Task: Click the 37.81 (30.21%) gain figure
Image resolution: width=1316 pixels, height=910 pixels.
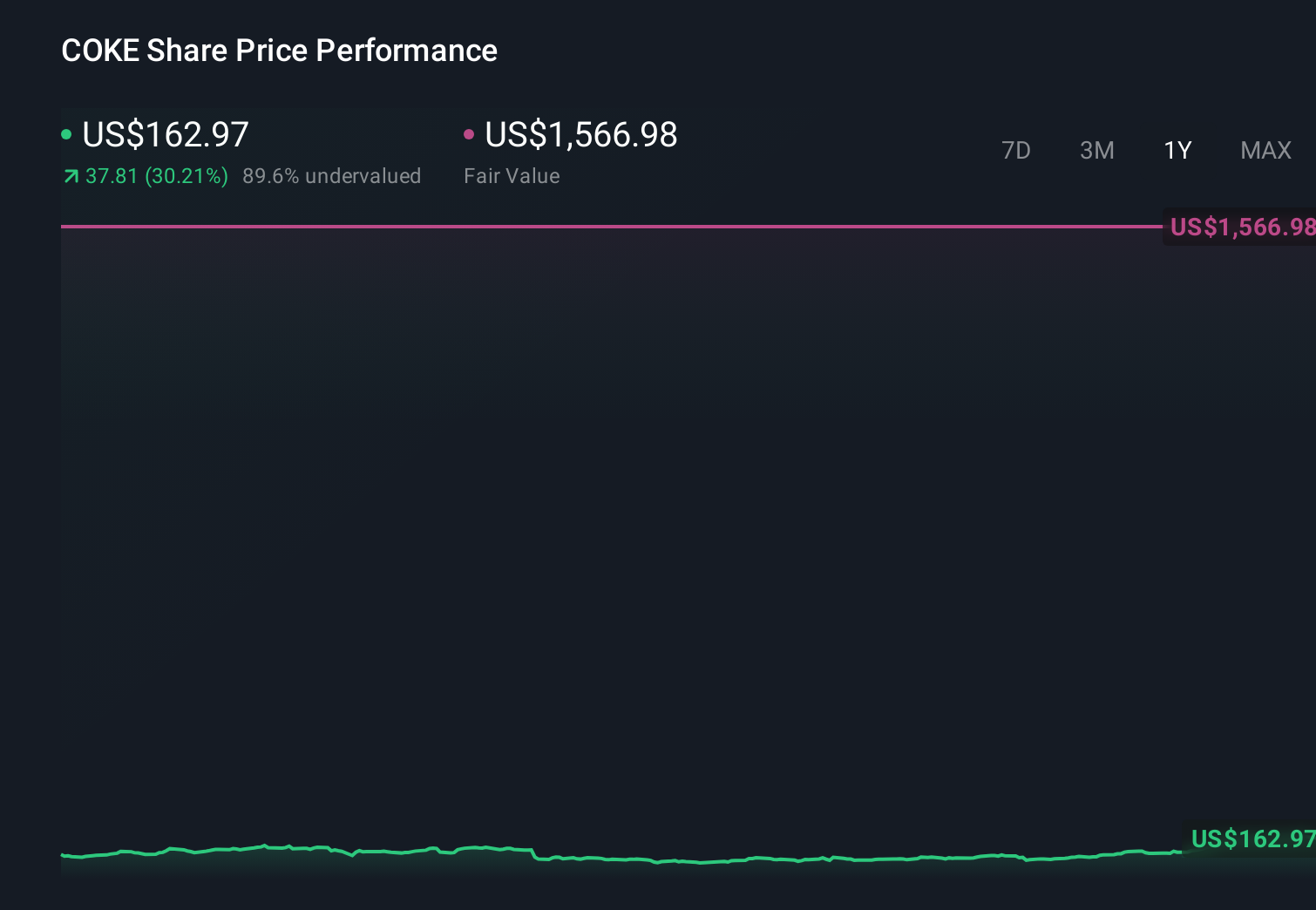Action: [x=157, y=176]
